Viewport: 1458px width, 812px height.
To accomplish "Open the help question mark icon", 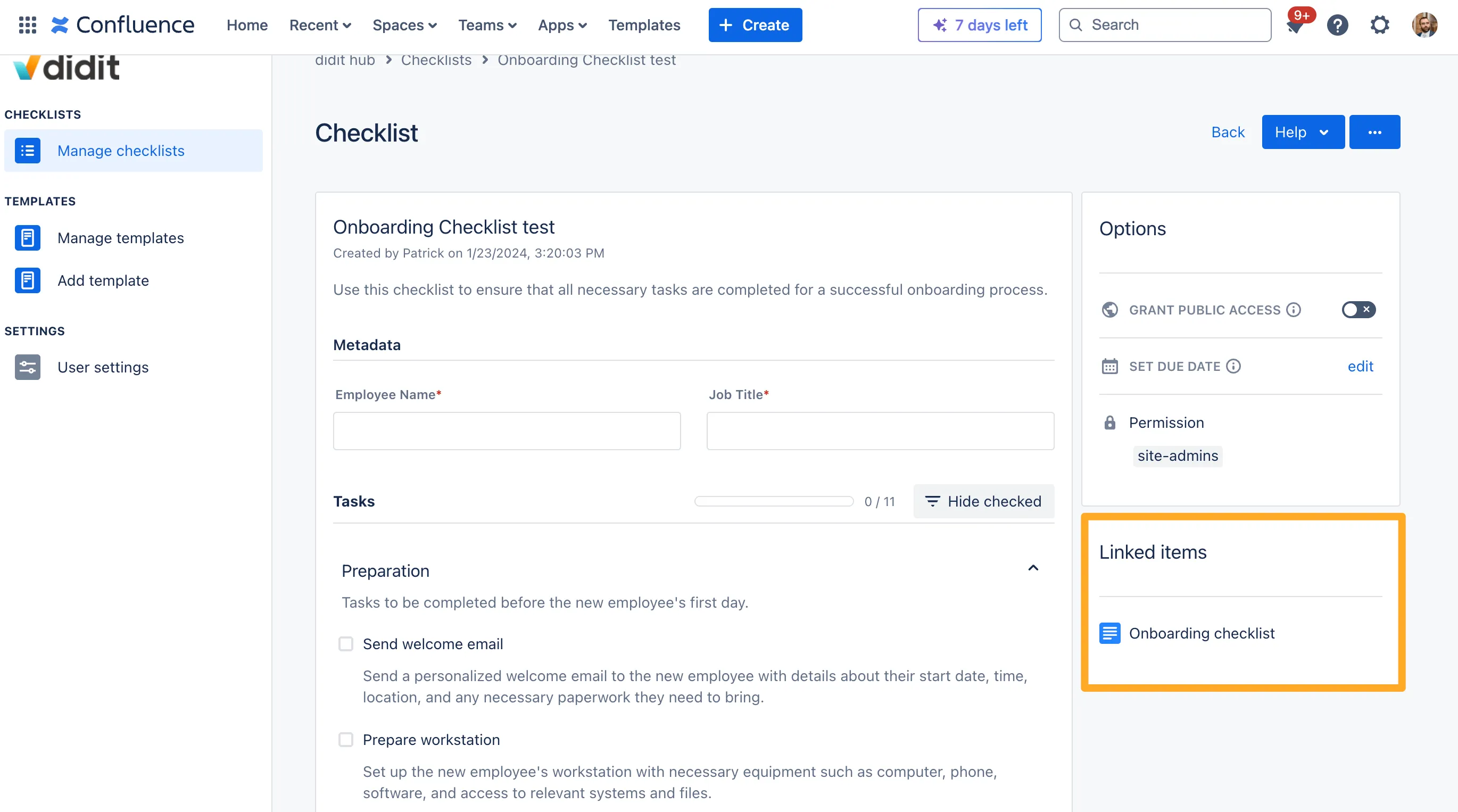I will [x=1337, y=25].
